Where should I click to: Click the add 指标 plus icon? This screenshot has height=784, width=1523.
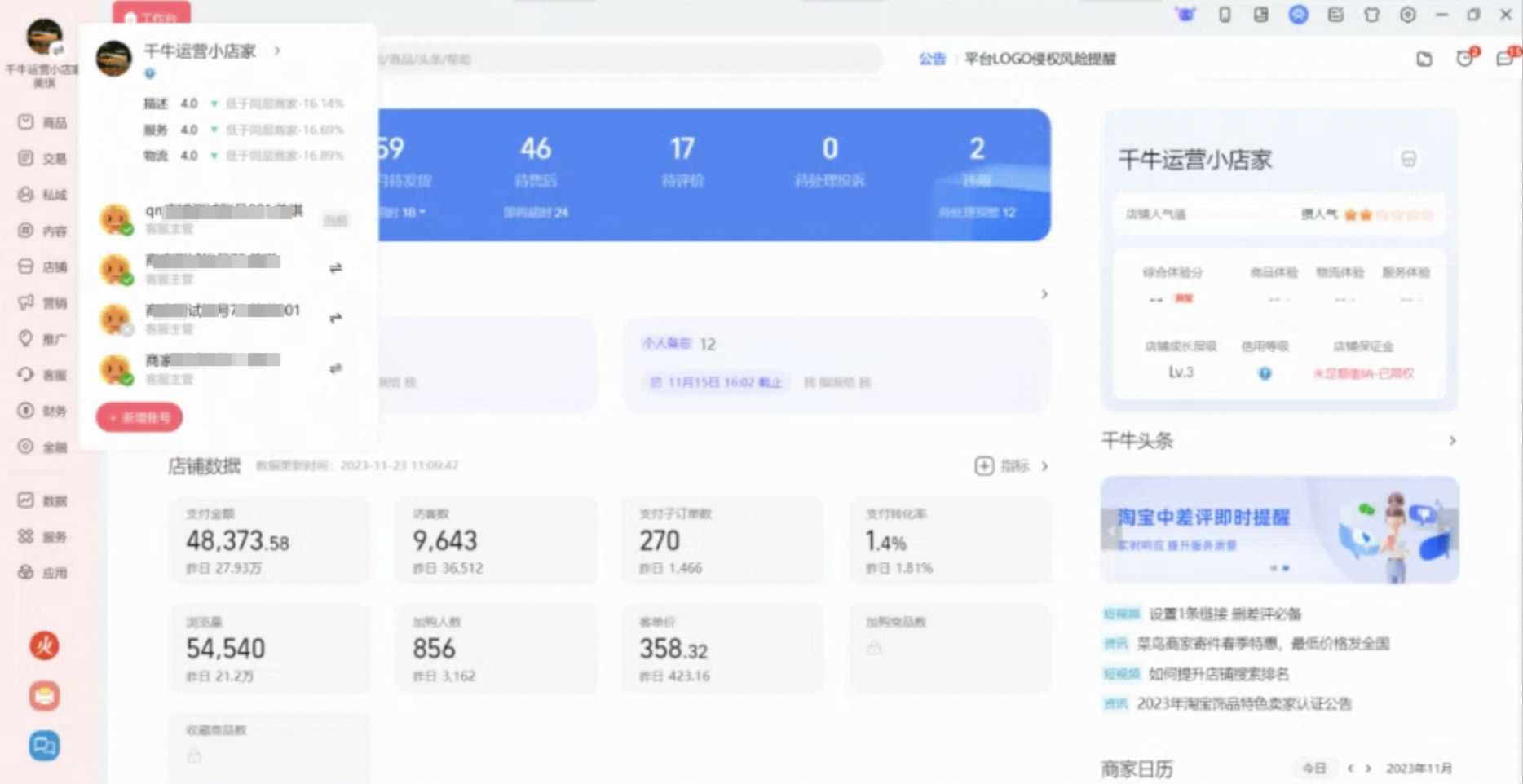pyautogui.click(x=984, y=465)
